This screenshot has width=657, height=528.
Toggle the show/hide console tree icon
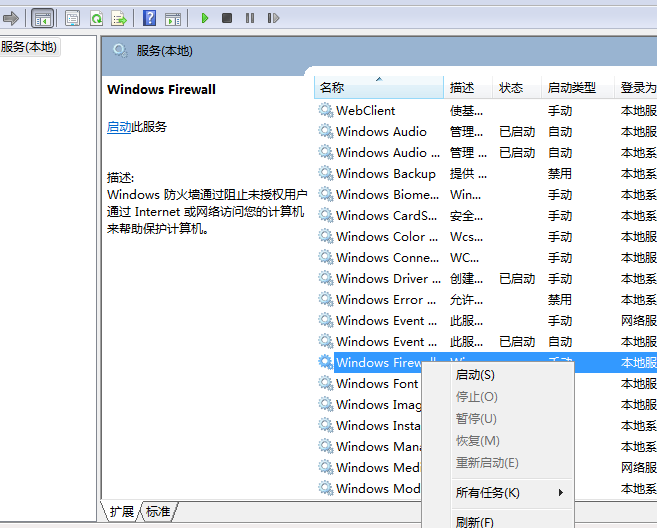click(42, 18)
